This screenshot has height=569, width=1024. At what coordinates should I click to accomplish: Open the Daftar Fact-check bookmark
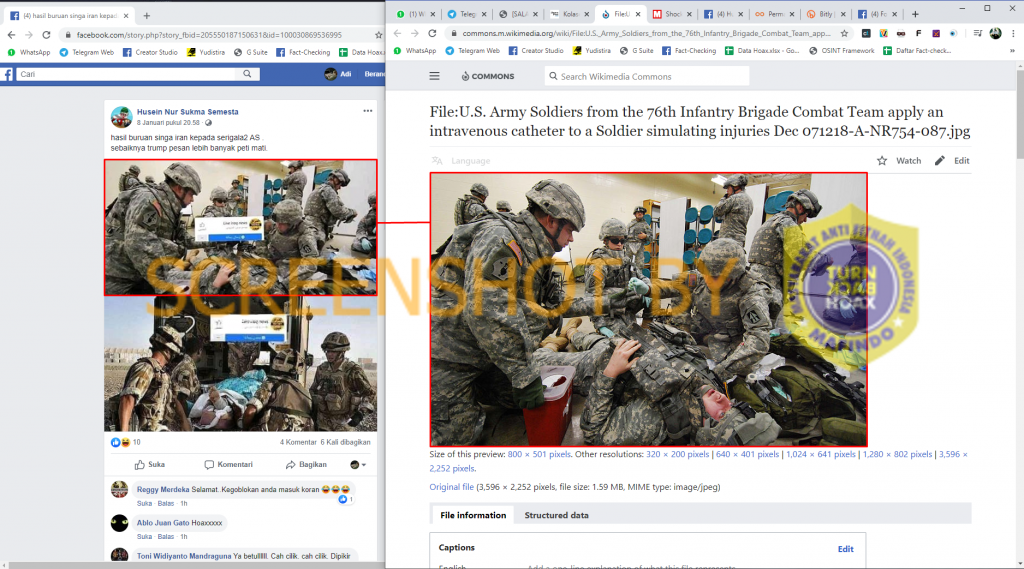tap(917, 50)
